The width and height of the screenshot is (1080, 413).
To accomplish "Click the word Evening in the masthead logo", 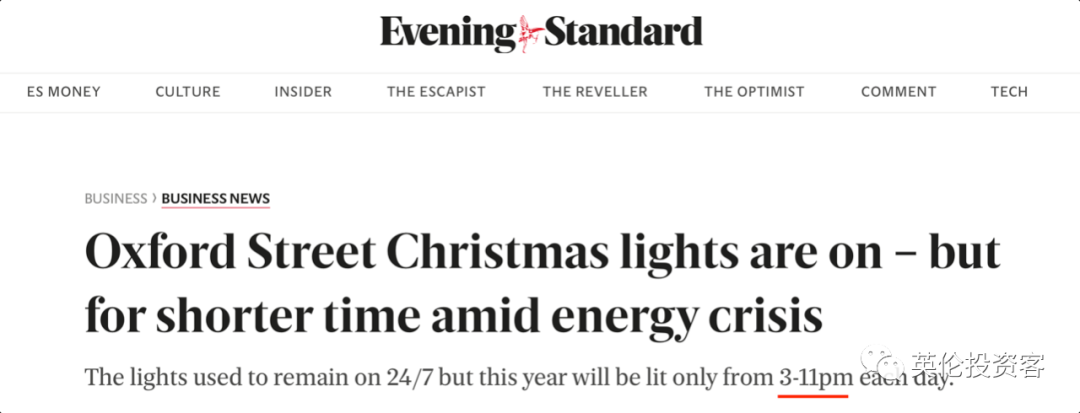I will pyautogui.click(x=448, y=34).
